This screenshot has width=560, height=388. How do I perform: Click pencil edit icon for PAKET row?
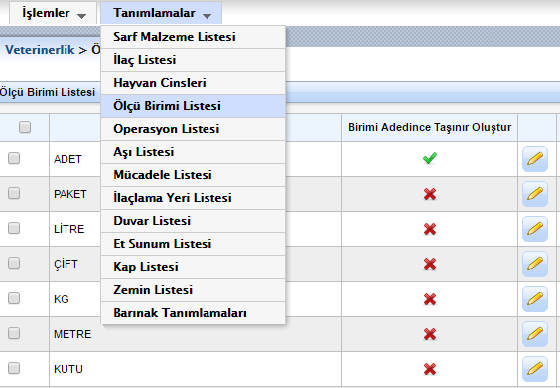pos(535,194)
